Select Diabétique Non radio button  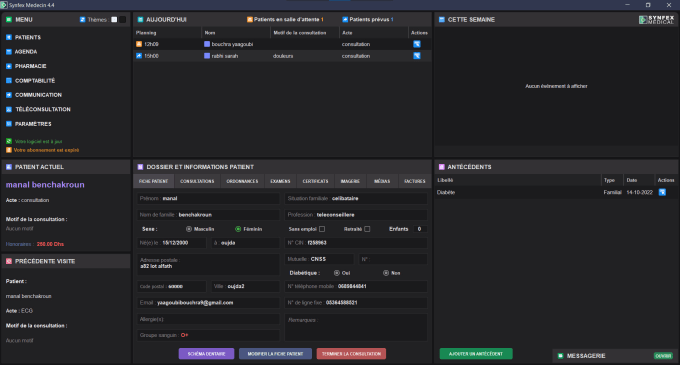(x=386, y=273)
